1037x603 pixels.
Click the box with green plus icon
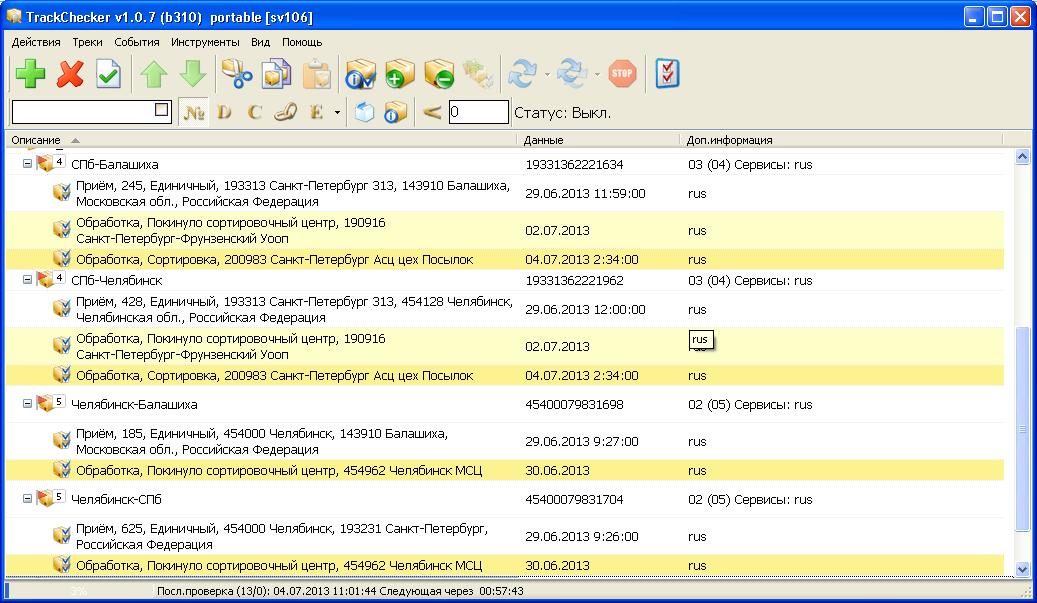point(399,74)
